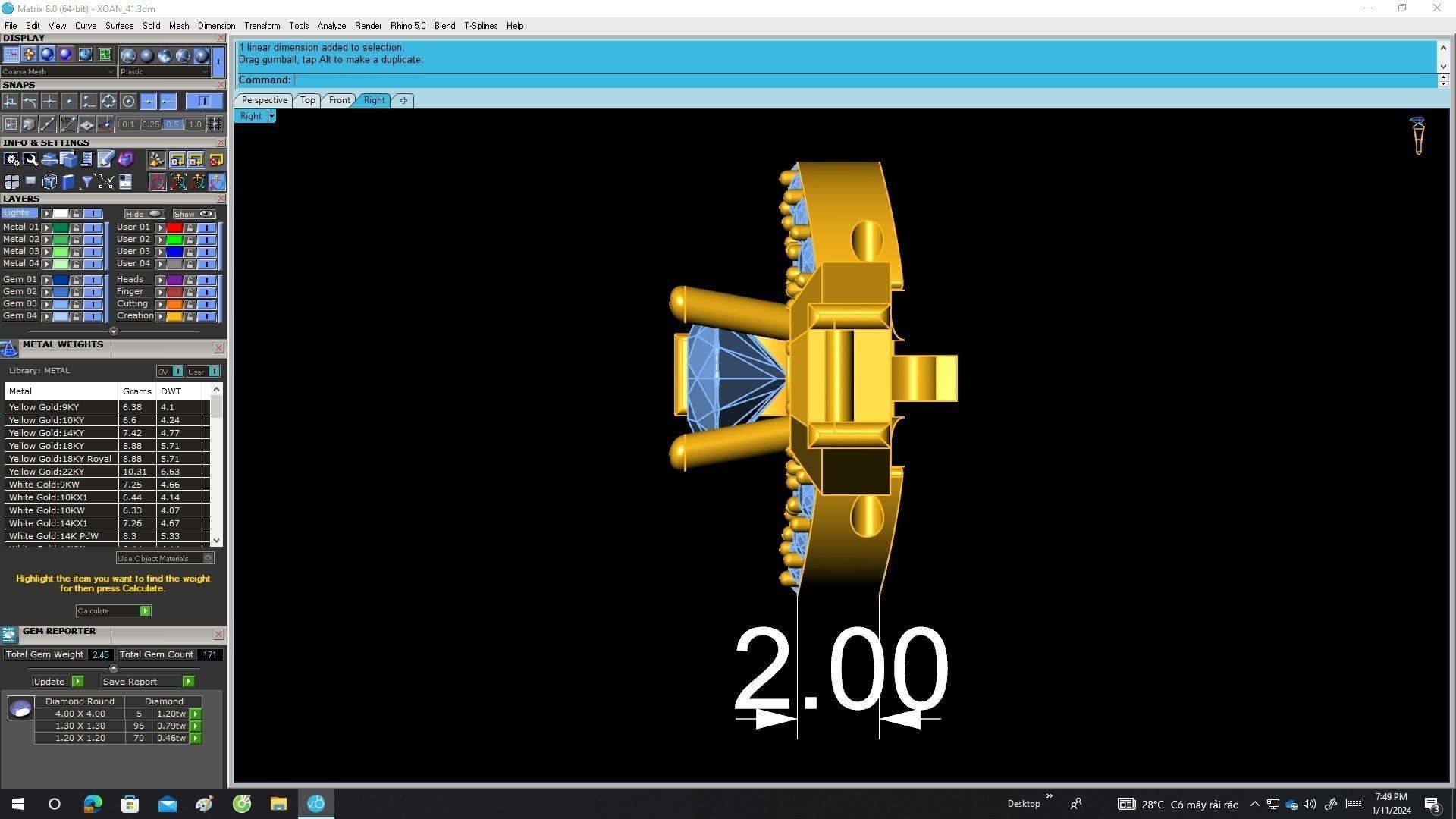The image size is (1456, 819).
Task: Toggle the lock on the Gem 02 layer
Action: coord(76,292)
